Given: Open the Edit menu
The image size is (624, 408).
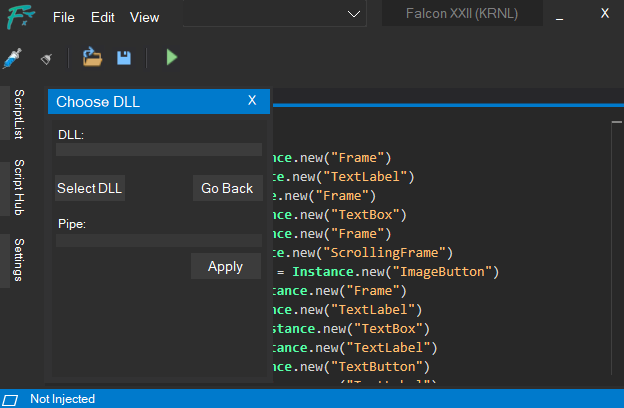Looking at the screenshot, I should click(103, 18).
